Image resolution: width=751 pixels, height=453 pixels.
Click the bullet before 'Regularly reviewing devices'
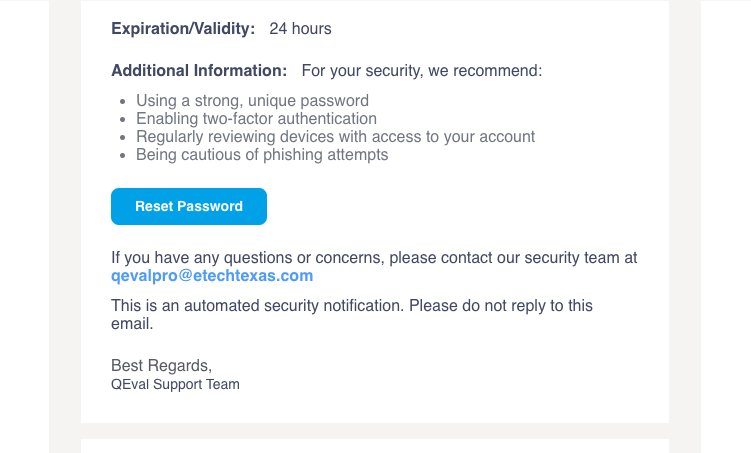(x=122, y=138)
